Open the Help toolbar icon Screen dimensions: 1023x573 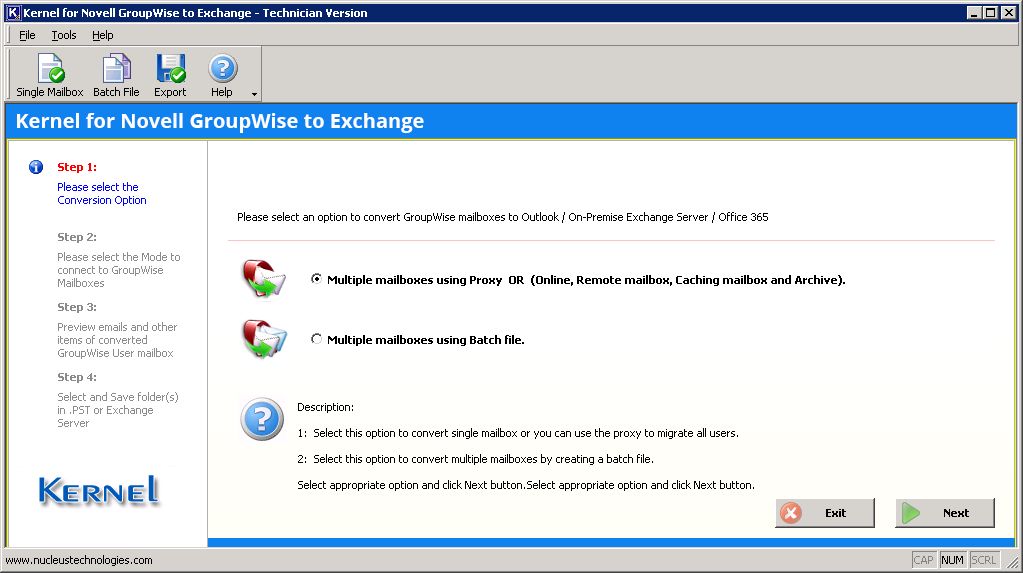click(x=222, y=75)
